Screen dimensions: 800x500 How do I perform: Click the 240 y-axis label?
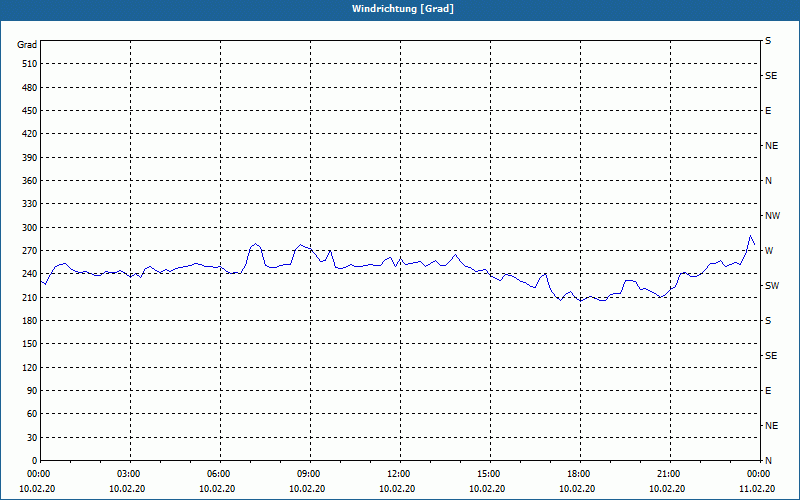[x=29, y=274]
